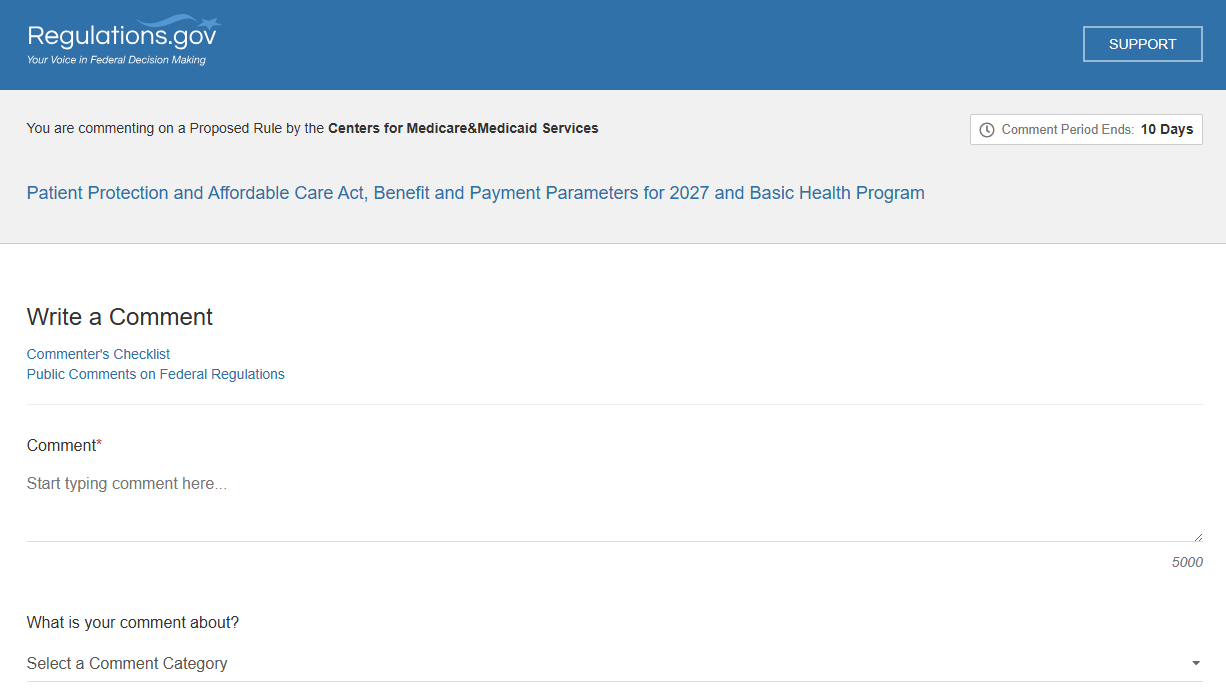
Task: Open the Commenter's Checklist link
Action: [98, 354]
